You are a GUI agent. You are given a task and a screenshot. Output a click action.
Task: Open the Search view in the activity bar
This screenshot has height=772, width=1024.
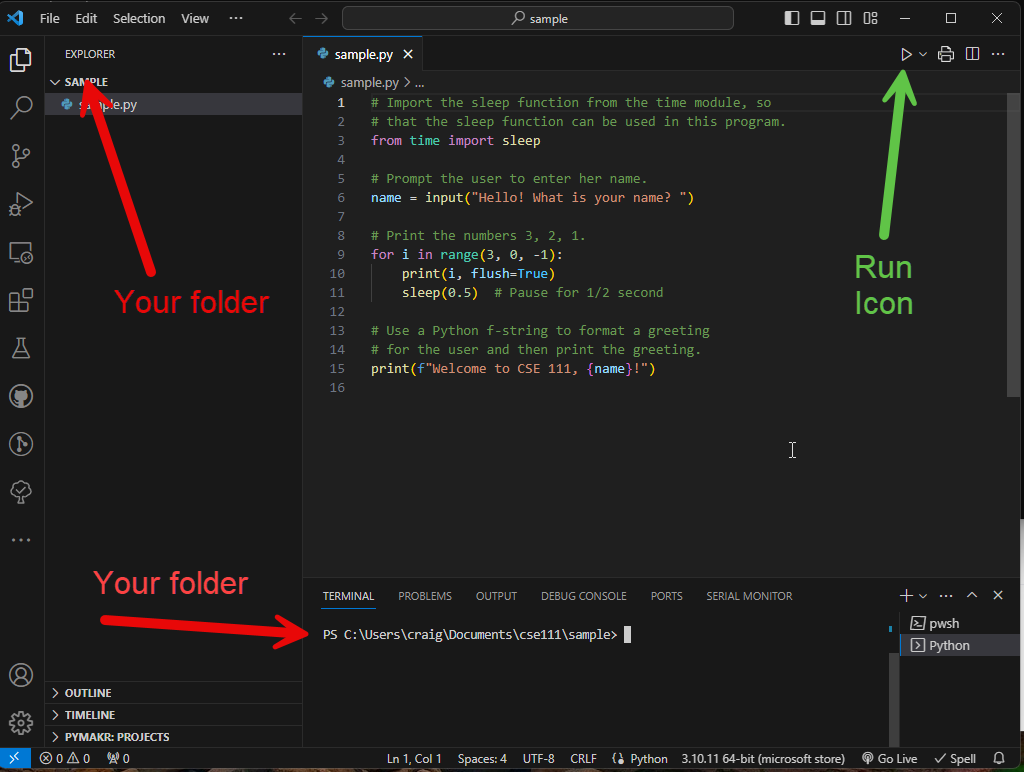click(x=21, y=108)
